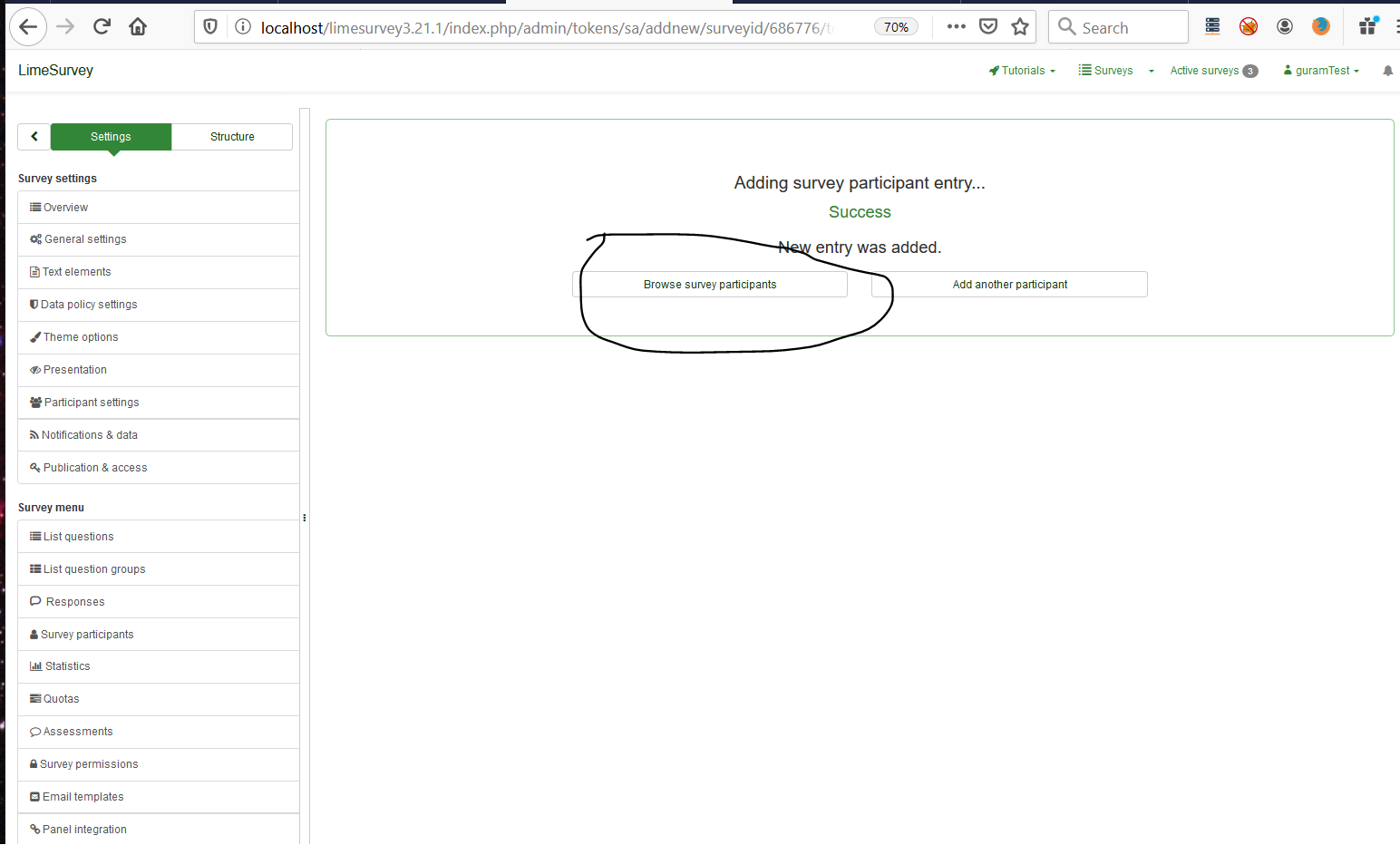This screenshot has height=845, width=1400.
Task: Click Add another participant button
Action: 1009,285
